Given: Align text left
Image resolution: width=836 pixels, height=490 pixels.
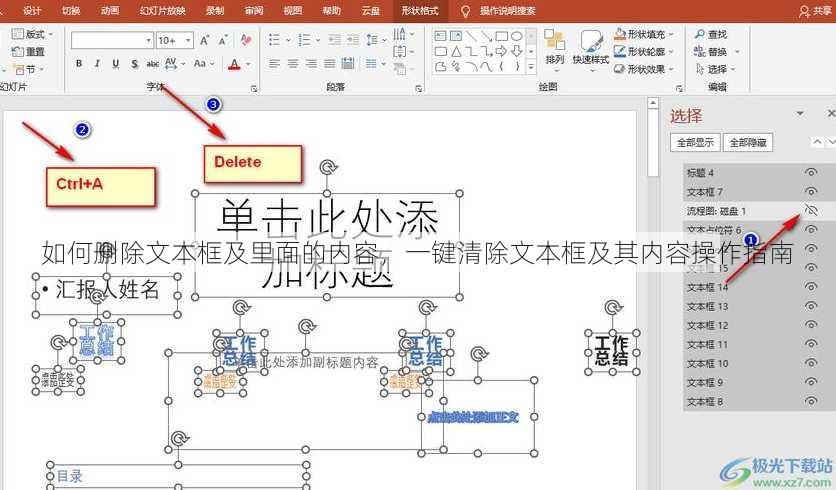Looking at the screenshot, I should coord(274,64).
